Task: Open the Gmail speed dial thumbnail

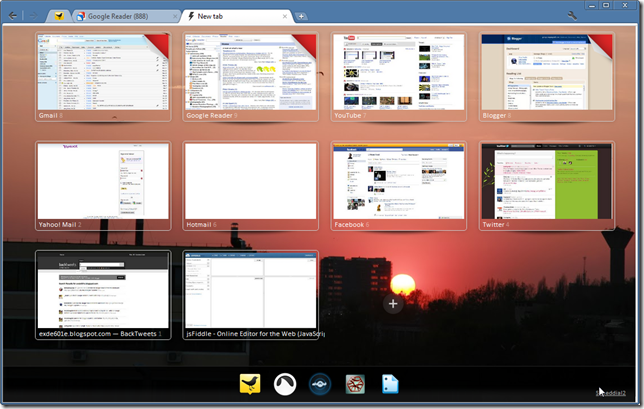Action: click(102, 72)
